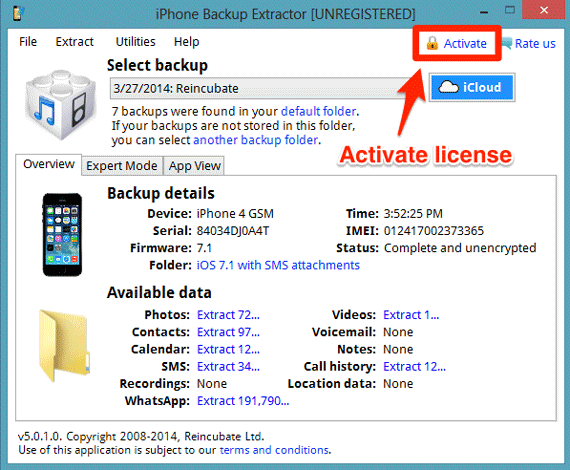Click the Available data heading
This screenshot has height=470, width=570.
[159, 293]
